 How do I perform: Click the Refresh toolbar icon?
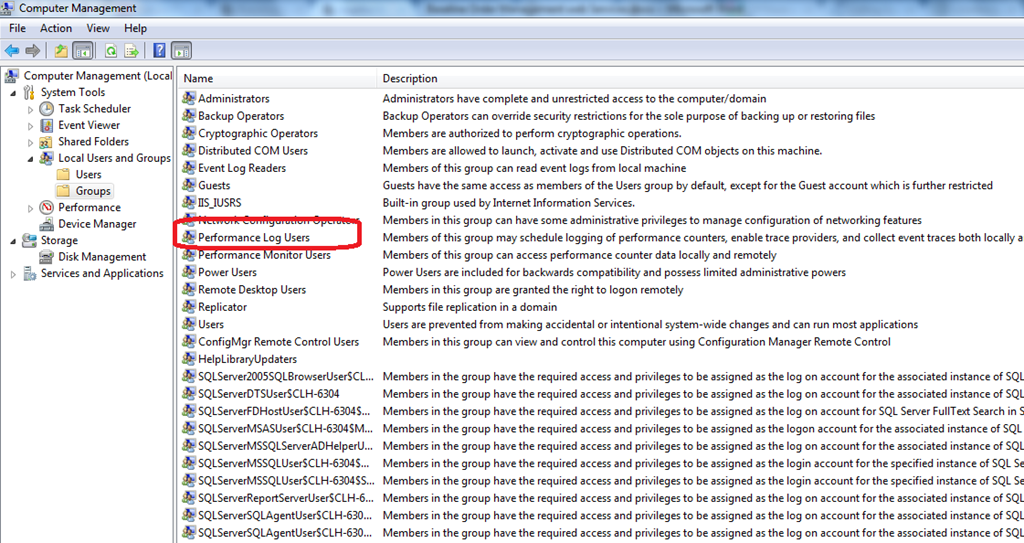pos(111,50)
